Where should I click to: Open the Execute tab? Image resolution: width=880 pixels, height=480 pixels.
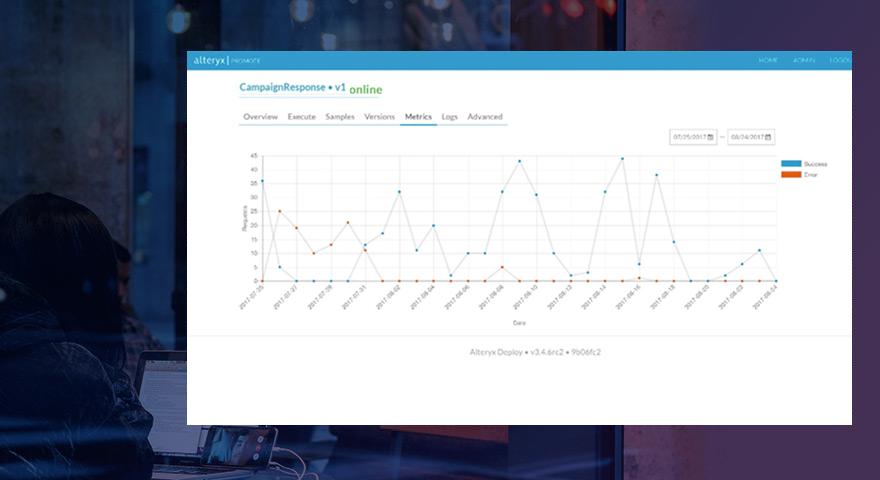(301, 117)
